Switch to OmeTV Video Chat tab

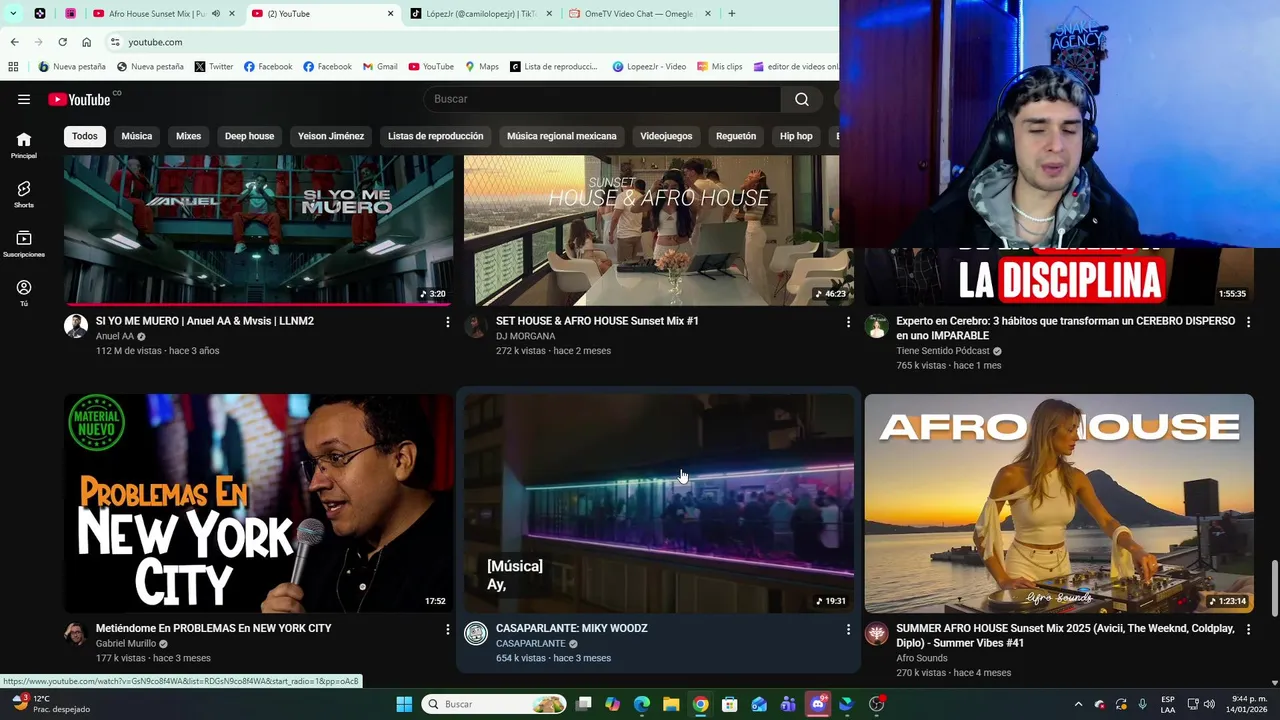(x=640, y=14)
